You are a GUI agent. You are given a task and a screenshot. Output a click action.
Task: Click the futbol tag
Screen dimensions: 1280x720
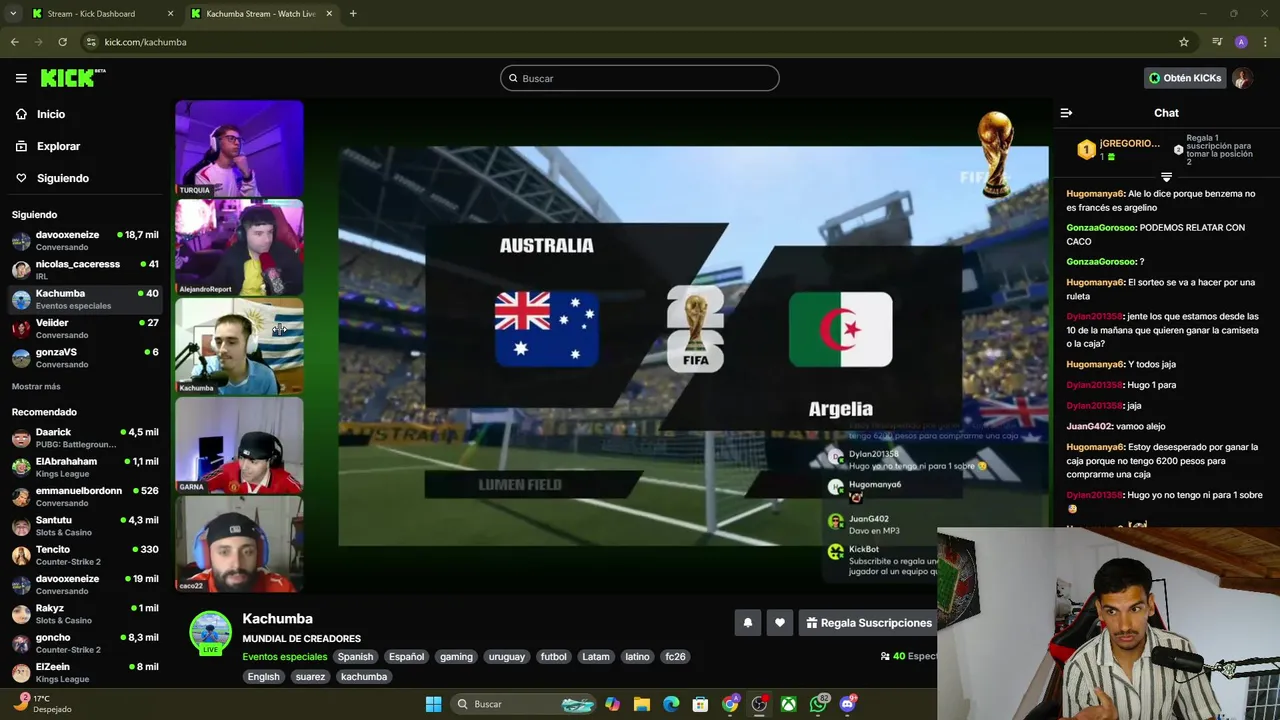tap(553, 657)
